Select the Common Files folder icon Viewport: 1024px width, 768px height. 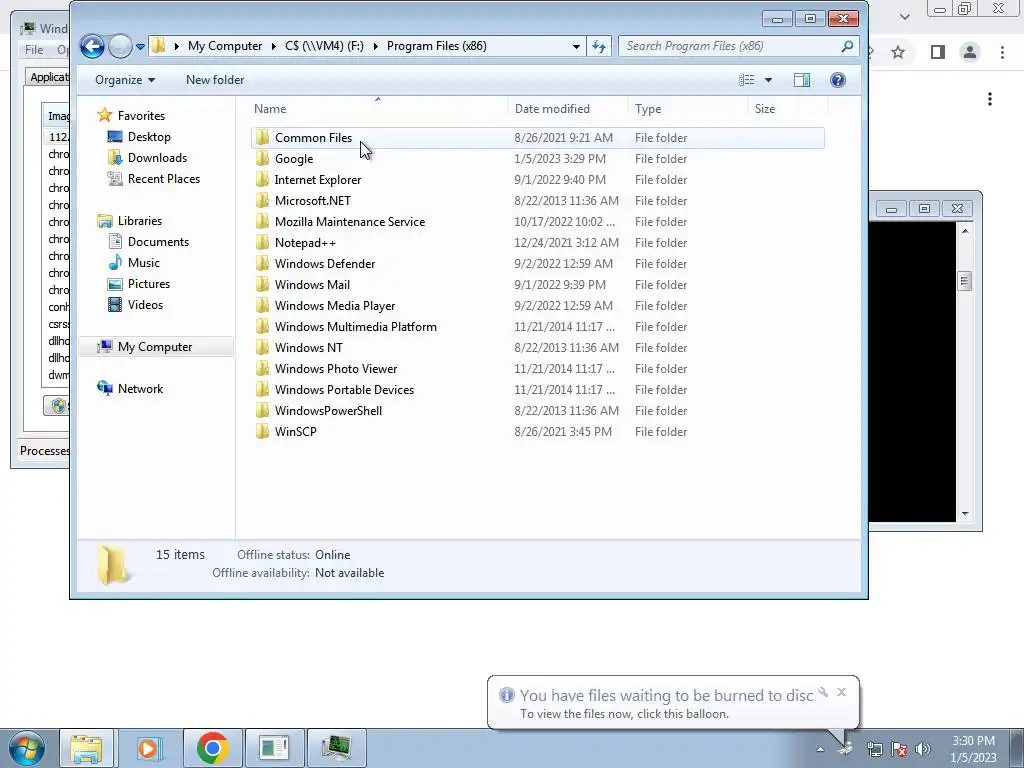pyautogui.click(x=263, y=138)
